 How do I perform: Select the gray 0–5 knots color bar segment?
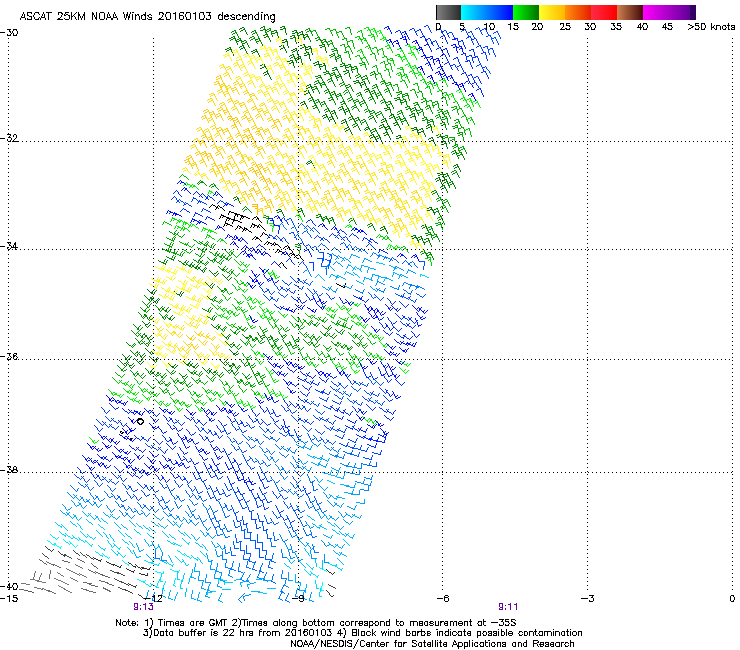[448, 12]
